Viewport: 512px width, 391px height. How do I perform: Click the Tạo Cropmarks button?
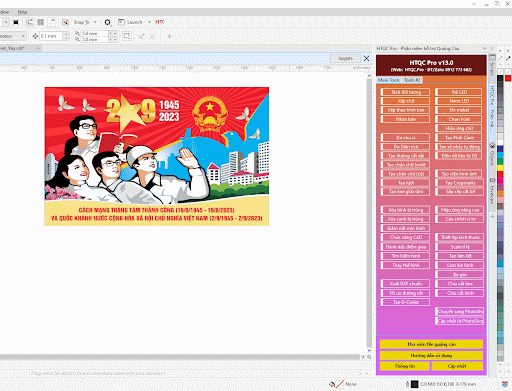point(460,183)
